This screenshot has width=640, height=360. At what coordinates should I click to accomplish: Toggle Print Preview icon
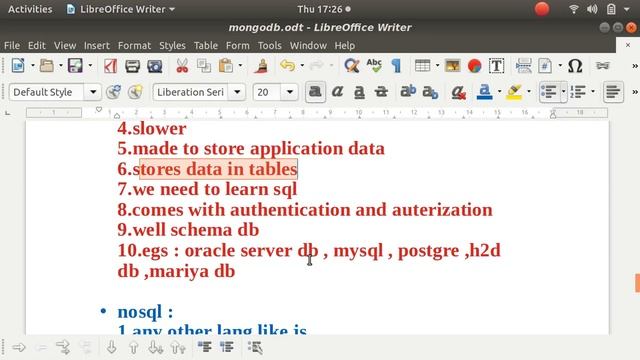tap(155, 66)
